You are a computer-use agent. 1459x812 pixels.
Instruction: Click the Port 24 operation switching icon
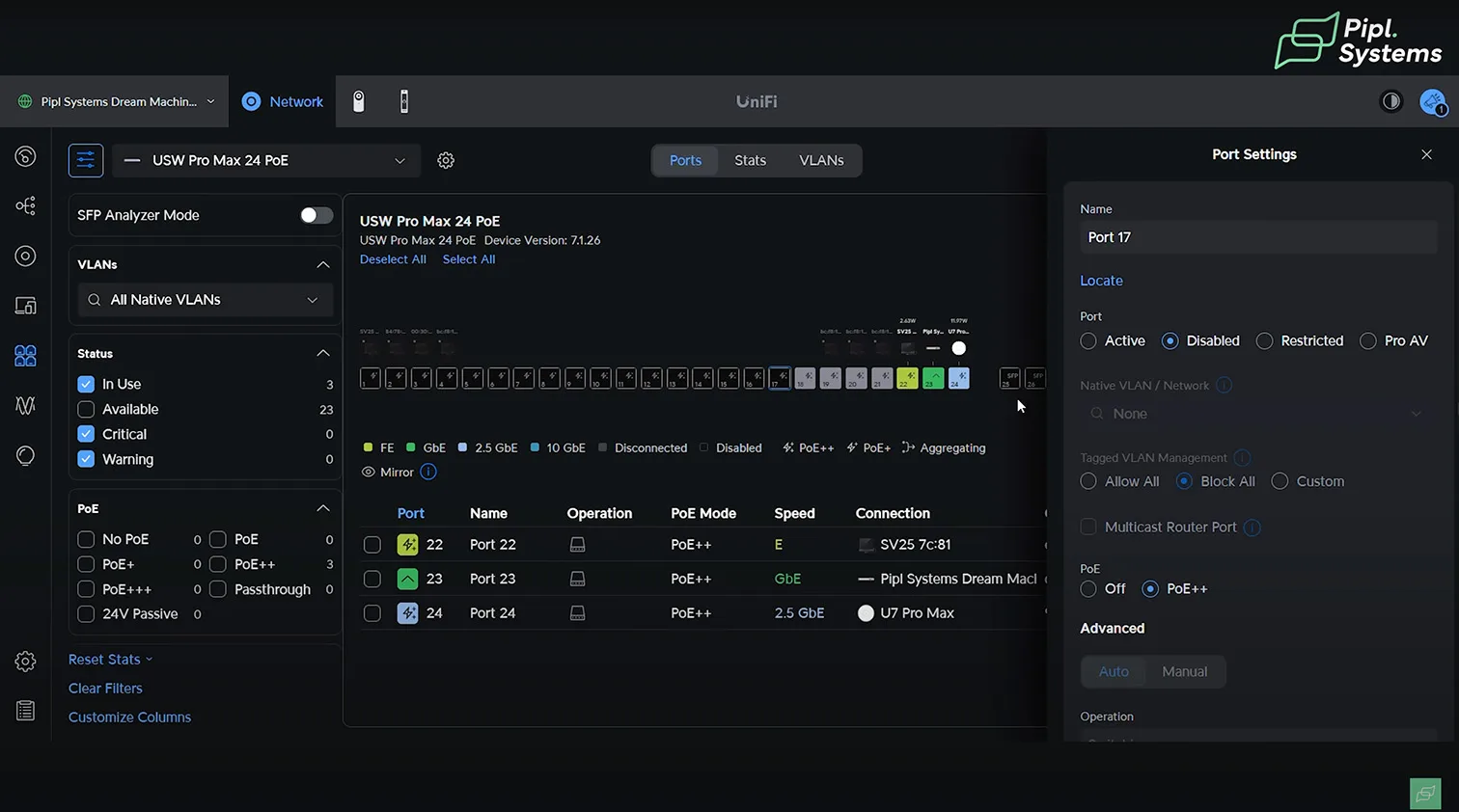577,613
